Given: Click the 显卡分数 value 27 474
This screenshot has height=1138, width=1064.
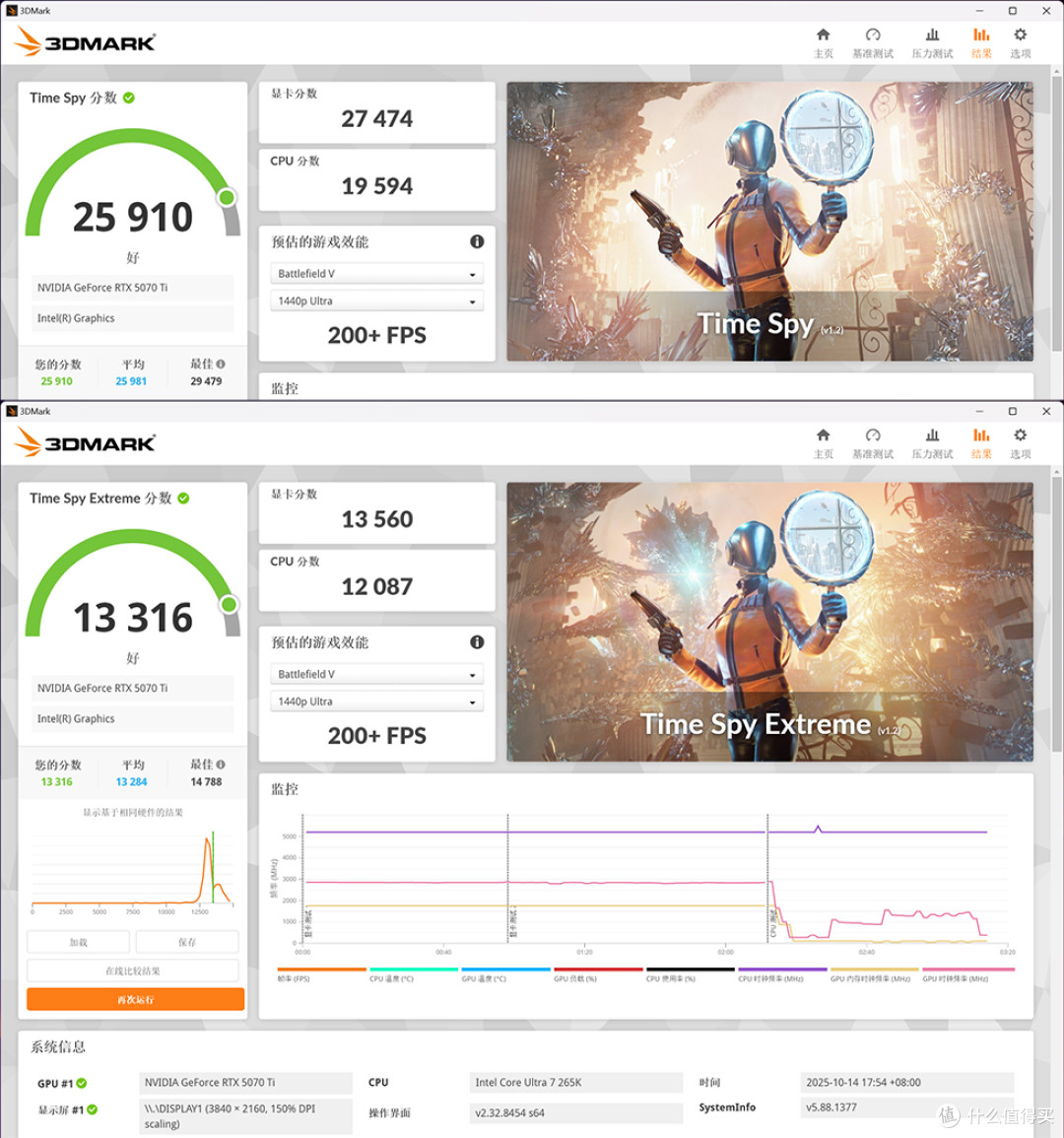Looking at the screenshot, I should [x=376, y=119].
